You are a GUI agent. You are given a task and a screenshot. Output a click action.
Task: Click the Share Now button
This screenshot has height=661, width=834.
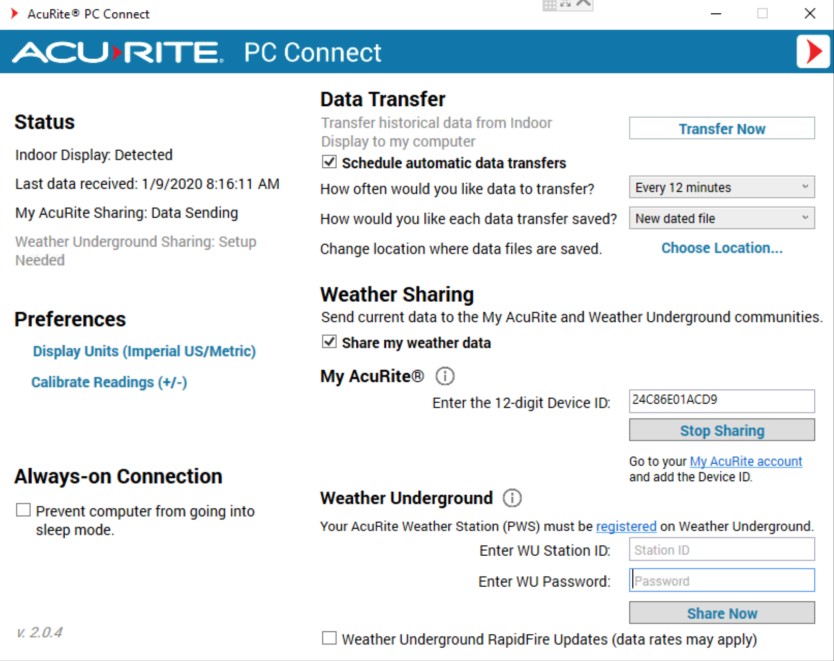click(722, 613)
